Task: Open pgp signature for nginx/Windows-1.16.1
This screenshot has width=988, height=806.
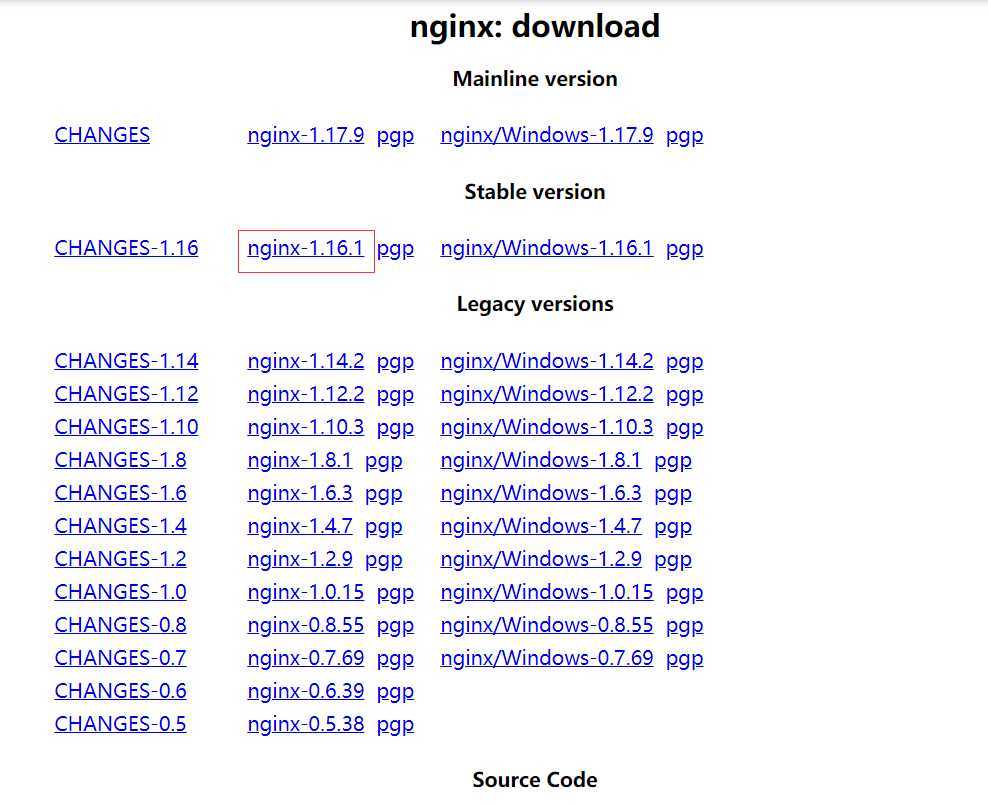Action: coord(684,249)
